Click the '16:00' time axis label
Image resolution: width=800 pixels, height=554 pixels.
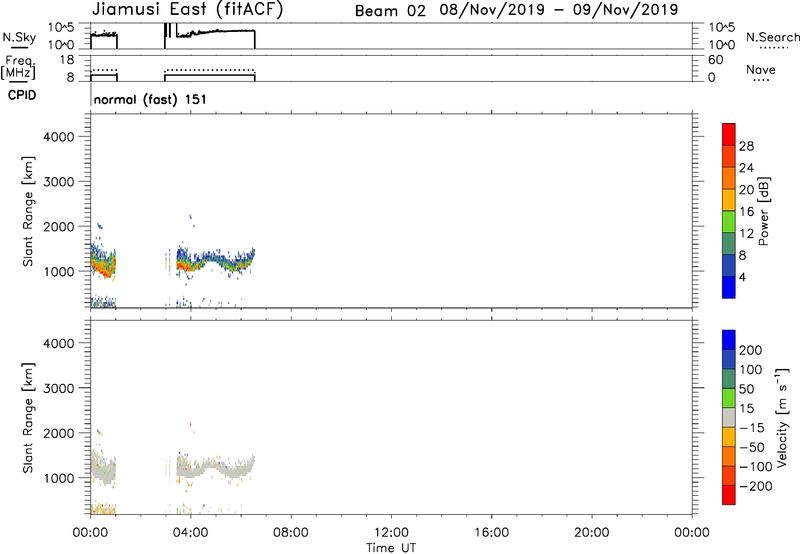click(x=491, y=533)
